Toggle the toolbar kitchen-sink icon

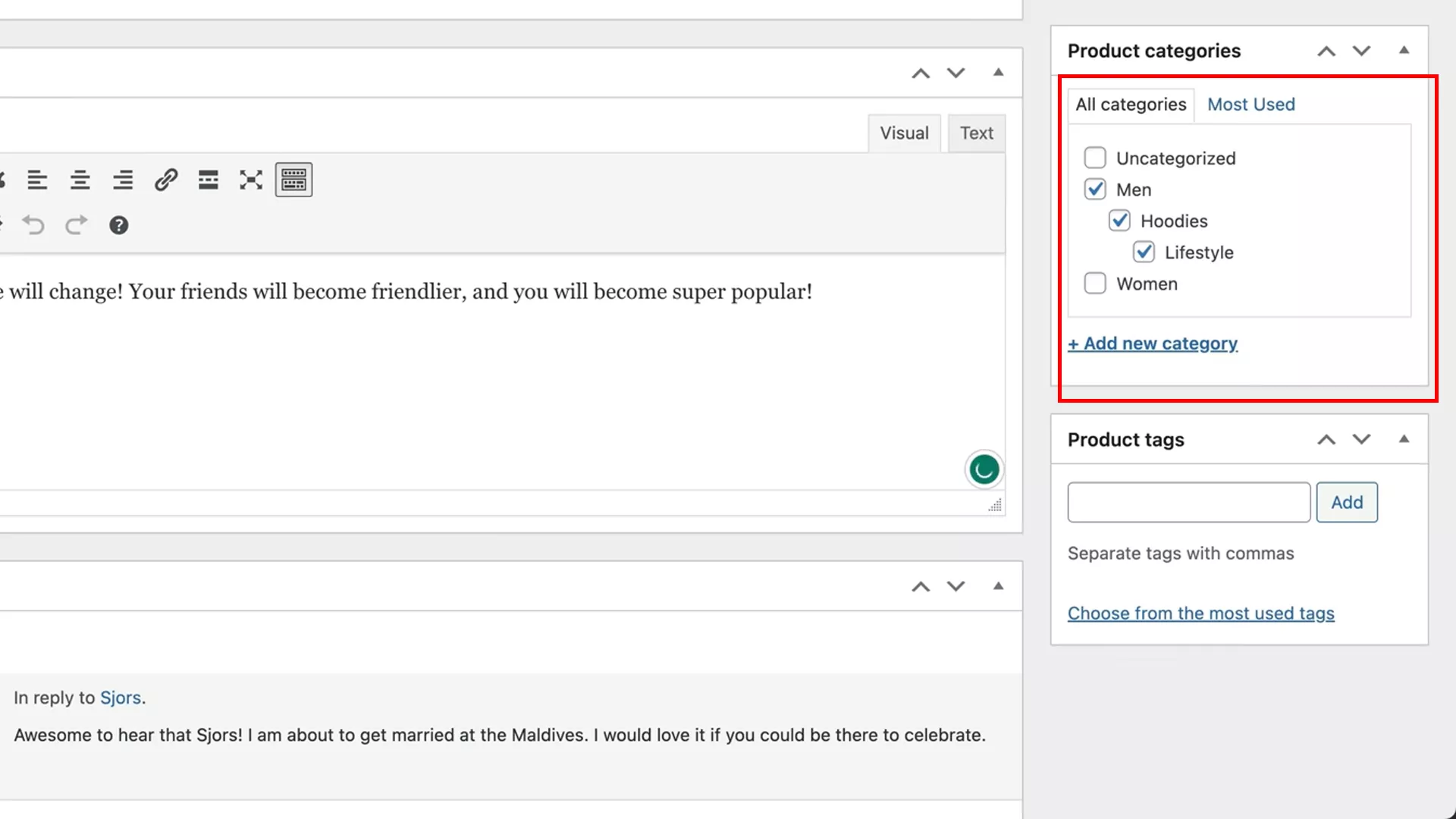pos(293,180)
